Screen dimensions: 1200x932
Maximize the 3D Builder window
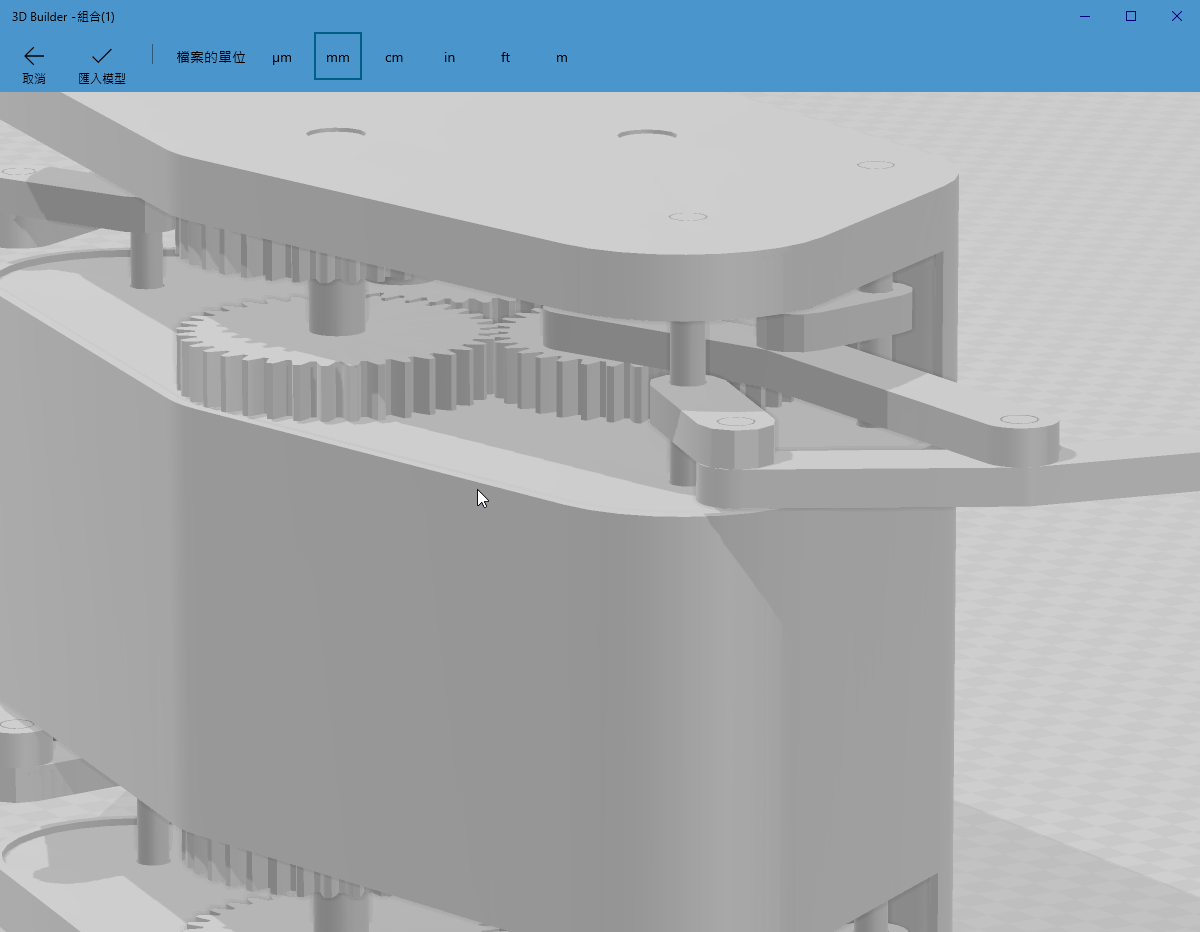[1131, 16]
